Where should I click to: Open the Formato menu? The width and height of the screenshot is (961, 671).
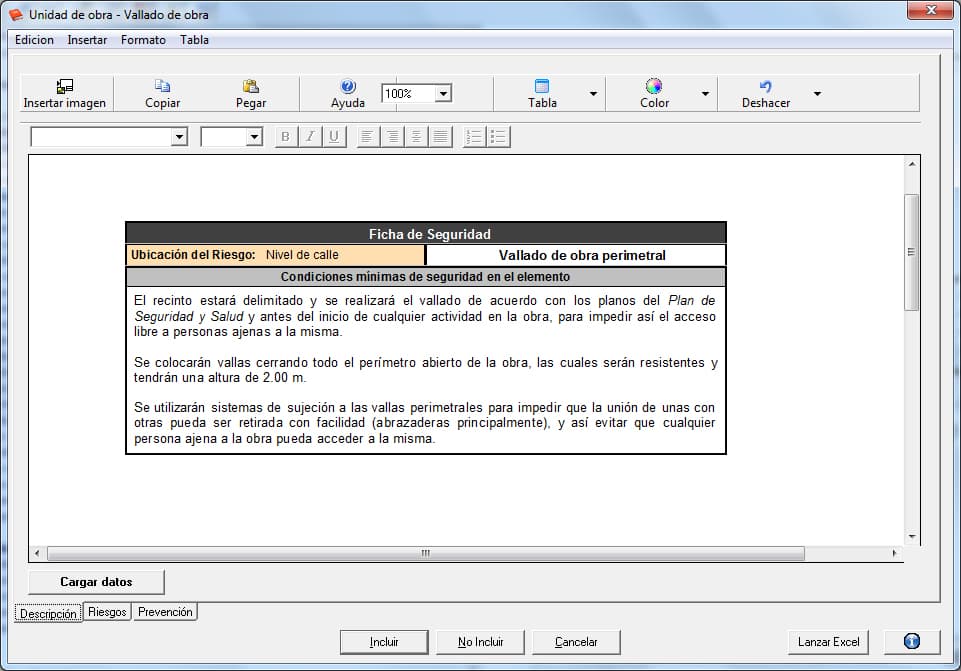tap(143, 40)
